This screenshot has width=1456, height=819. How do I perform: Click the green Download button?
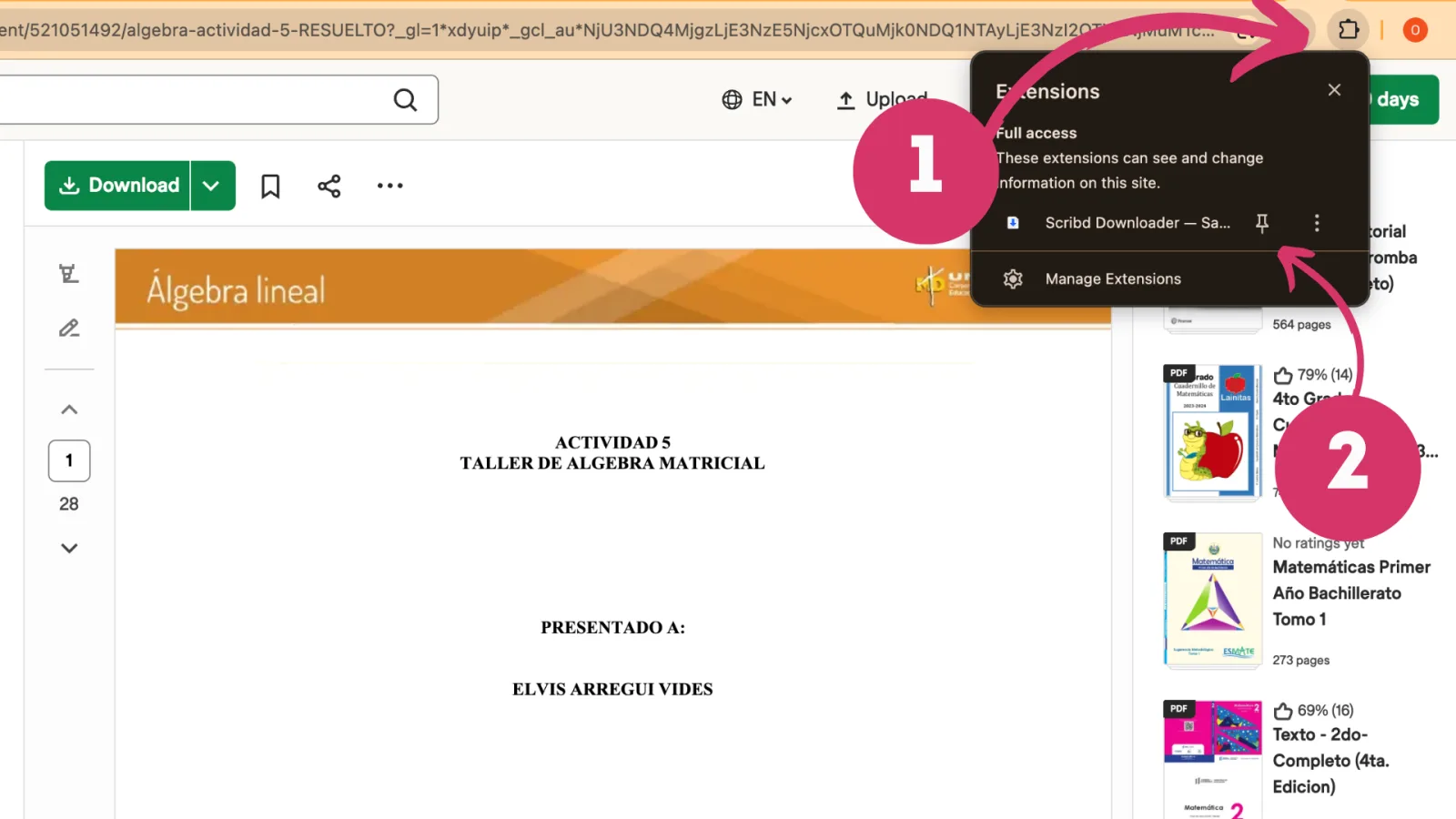(117, 186)
